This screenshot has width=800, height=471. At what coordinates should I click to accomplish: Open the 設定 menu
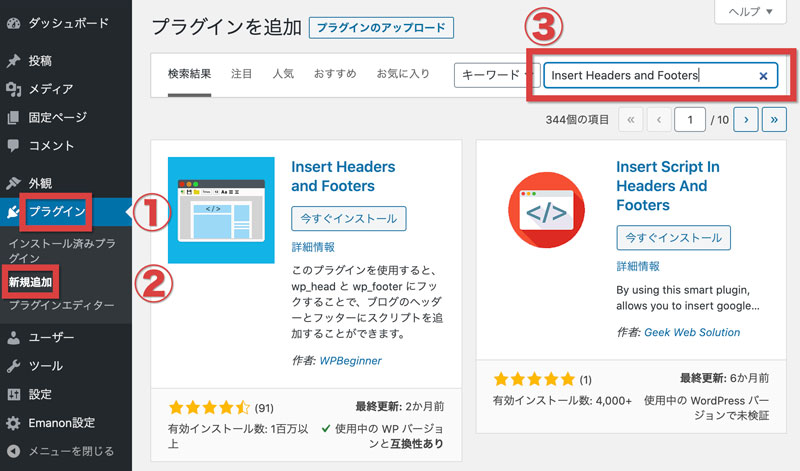point(40,394)
